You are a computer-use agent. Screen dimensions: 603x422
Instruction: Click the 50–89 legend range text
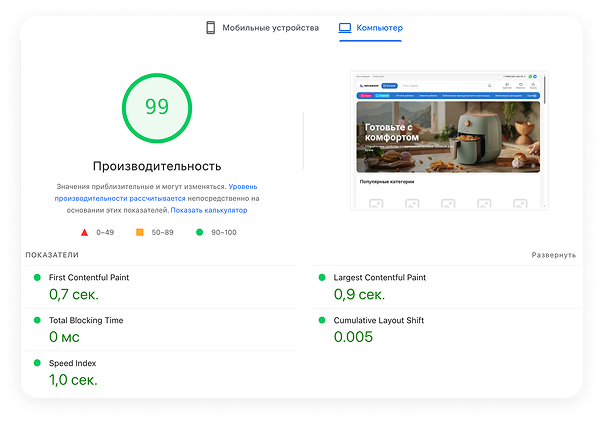pyautogui.click(x=162, y=232)
